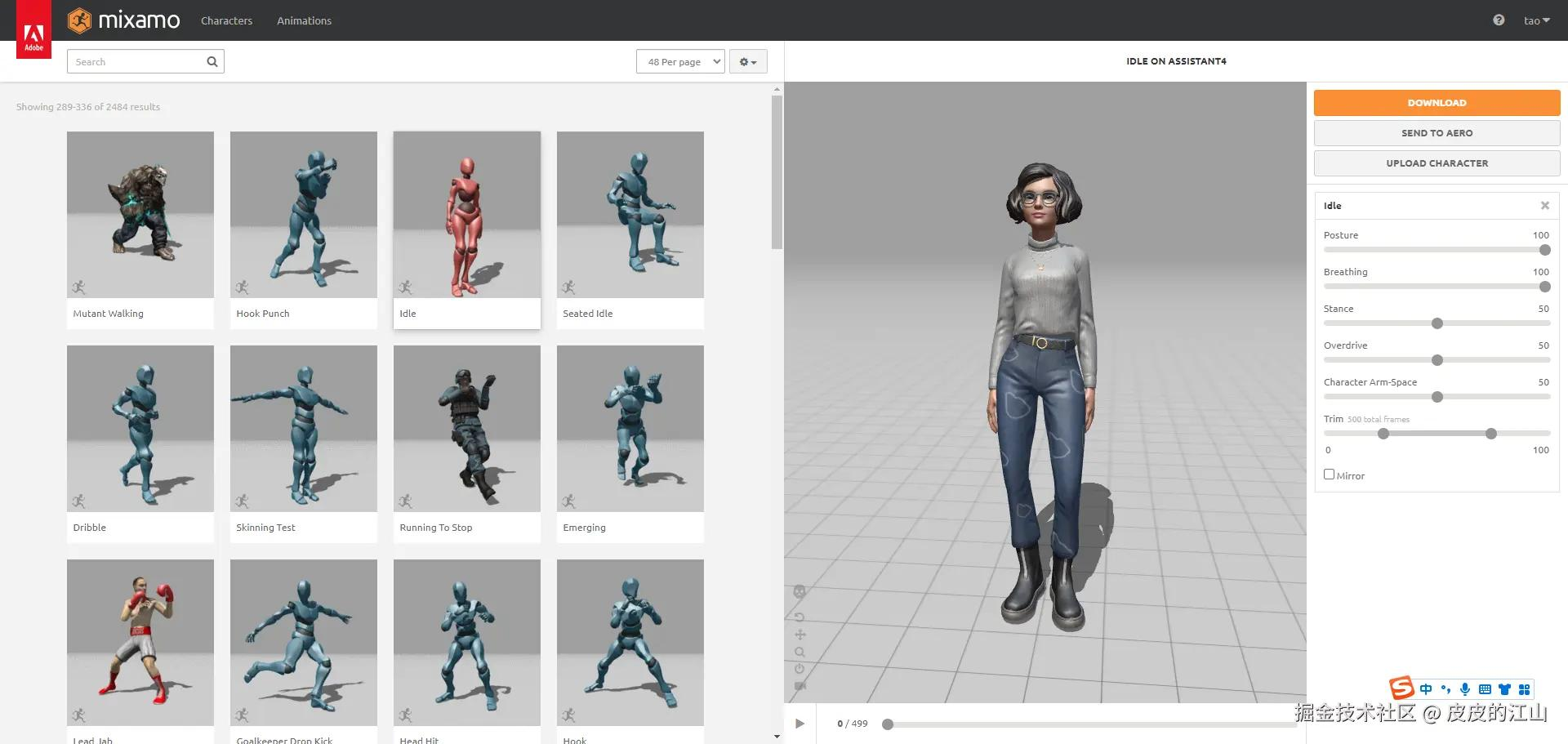Click the power-shaped icon in viewport
This screenshot has width=1568, height=744.
tap(800, 669)
